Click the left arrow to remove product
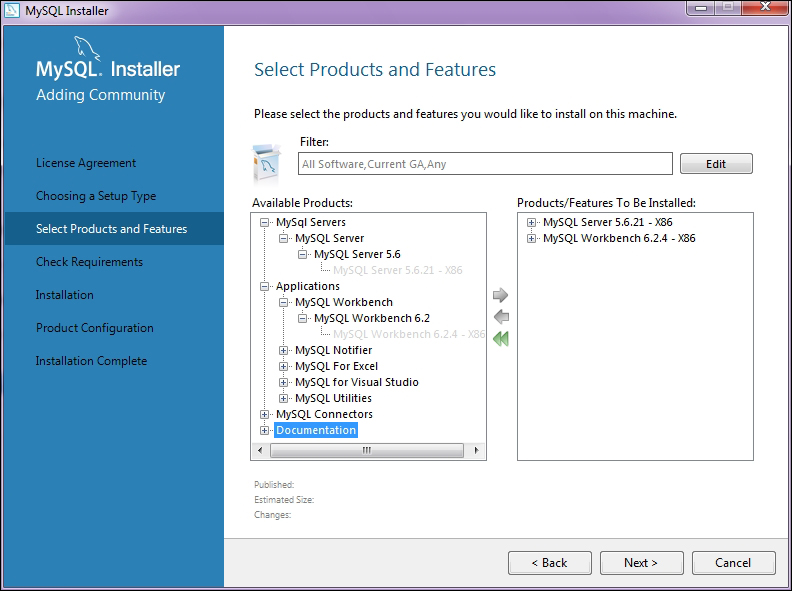This screenshot has height=591, width=792. pyautogui.click(x=501, y=317)
